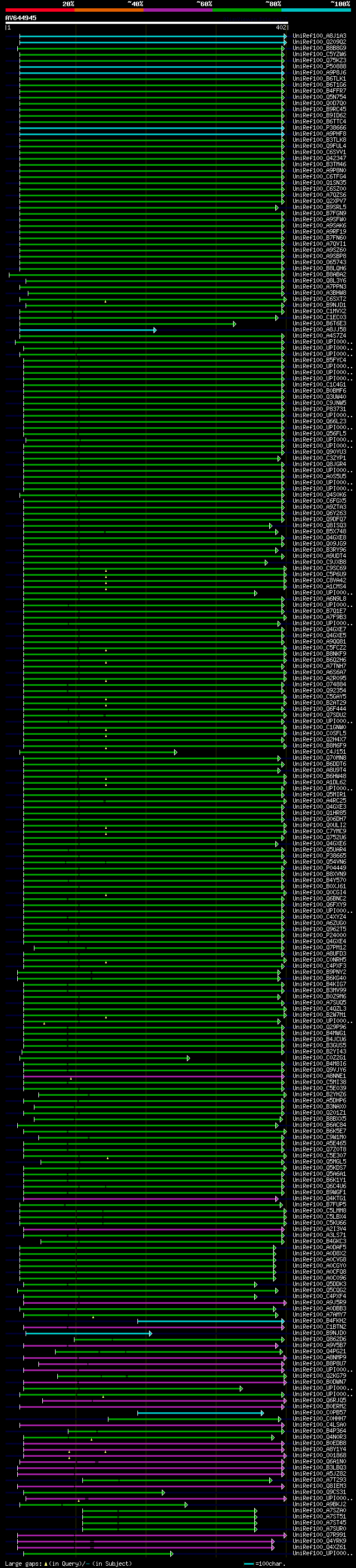Select hit UniRef100_C4JI51

click(319, 753)
